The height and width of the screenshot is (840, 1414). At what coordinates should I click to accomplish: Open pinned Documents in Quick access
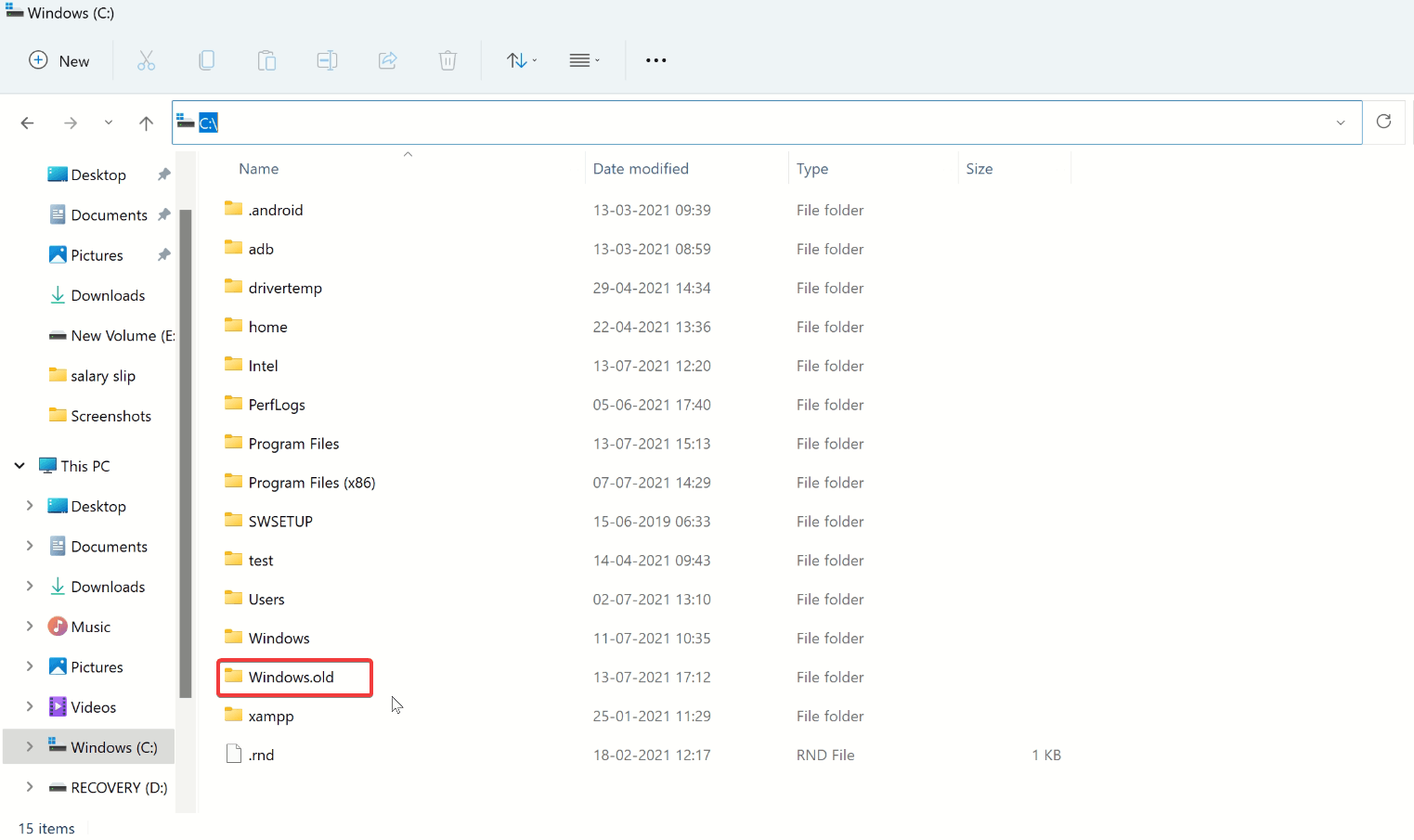point(109,214)
